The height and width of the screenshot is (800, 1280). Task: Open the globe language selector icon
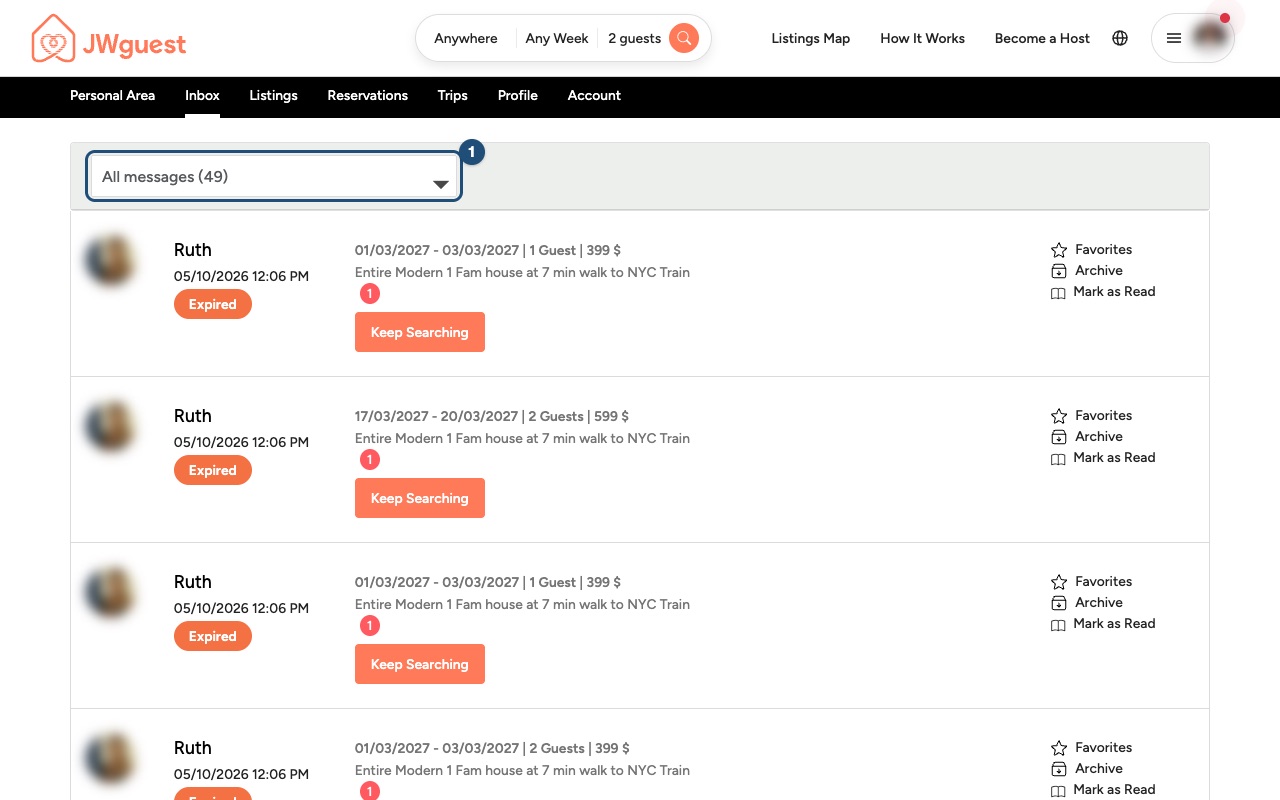click(1120, 38)
